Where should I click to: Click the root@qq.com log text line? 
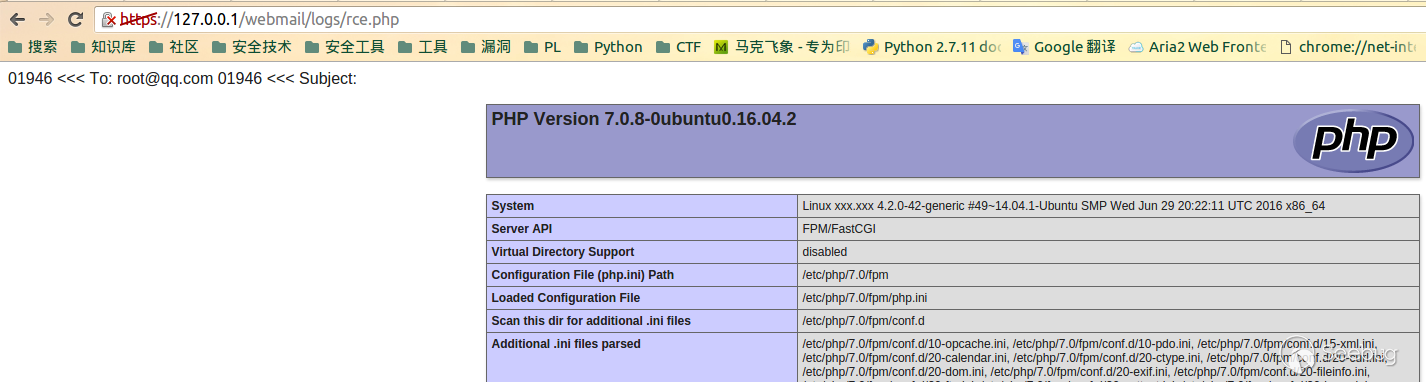coord(182,78)
